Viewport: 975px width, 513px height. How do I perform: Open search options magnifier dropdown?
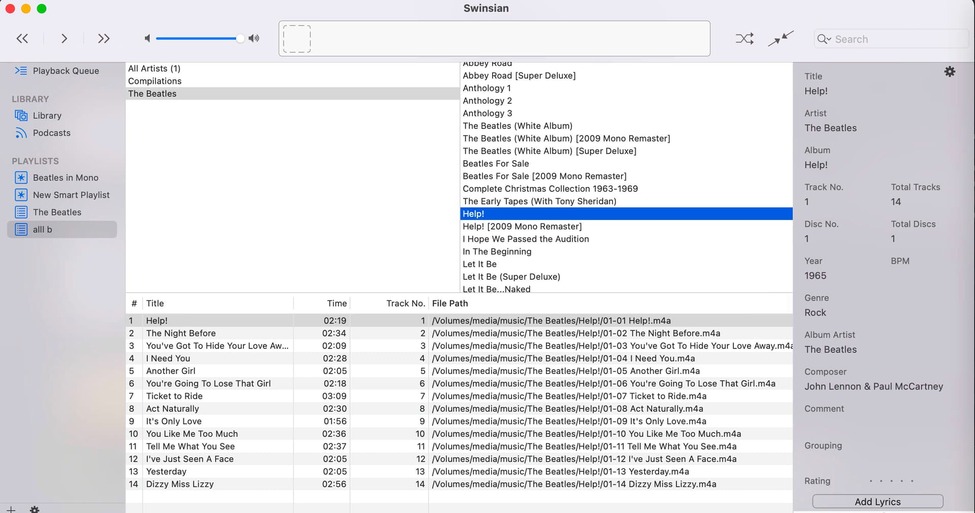tap(825, 39)
